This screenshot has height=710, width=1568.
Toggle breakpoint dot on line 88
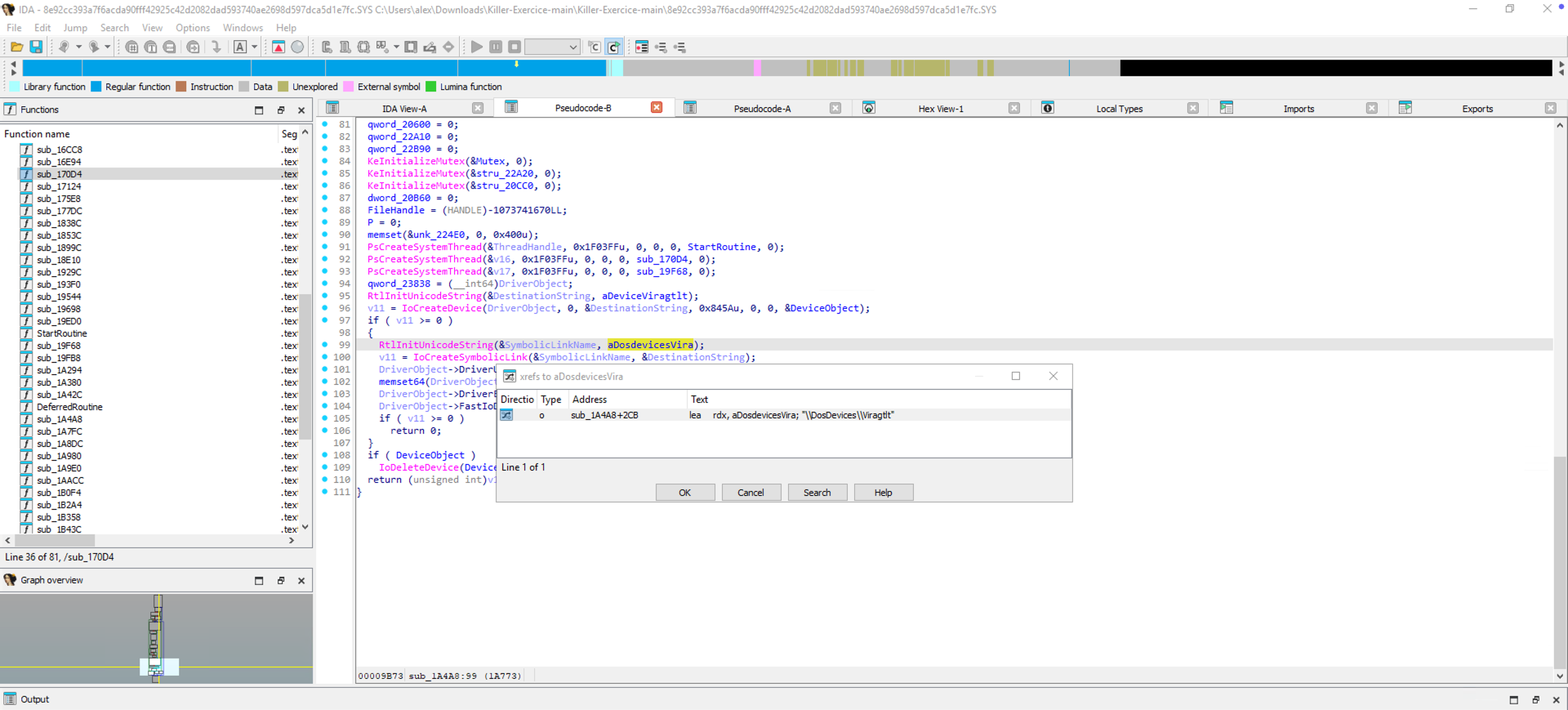325,210
